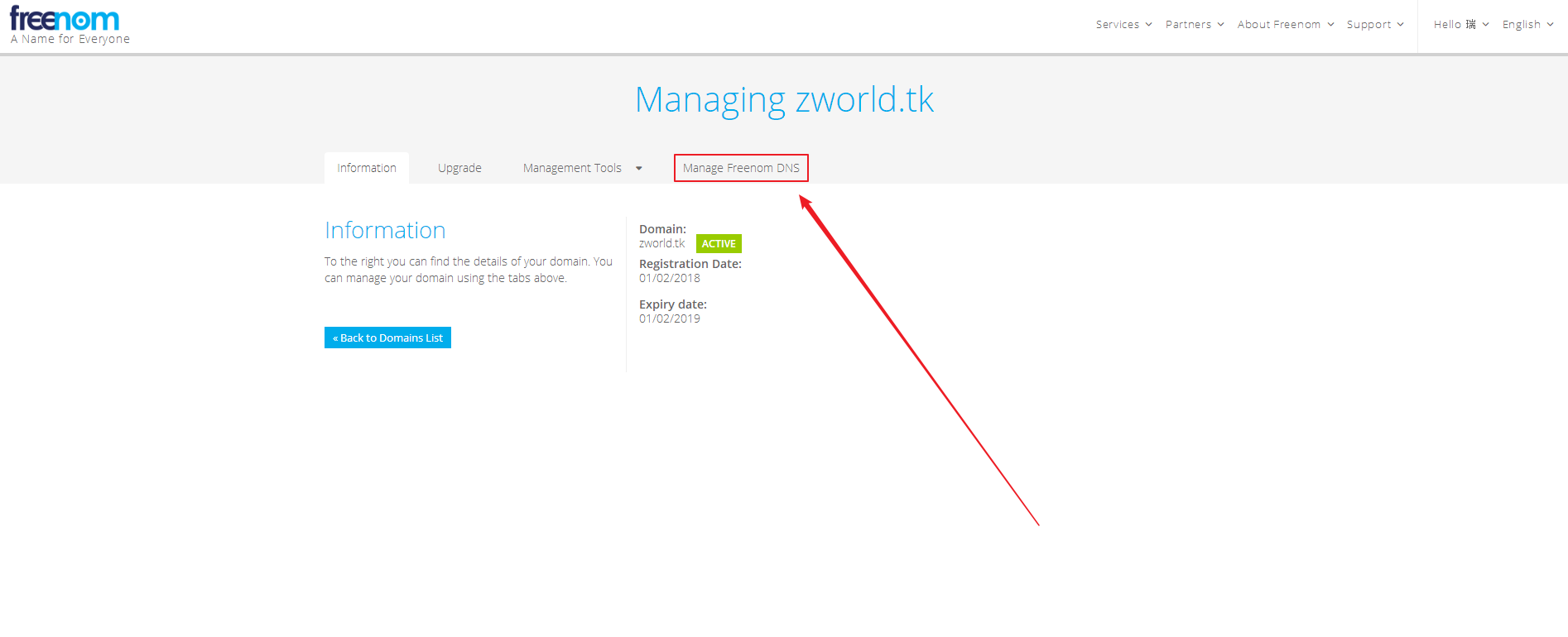Click the arrow icon beside Support
The image size is (1568, 637).
(1401, 25)
